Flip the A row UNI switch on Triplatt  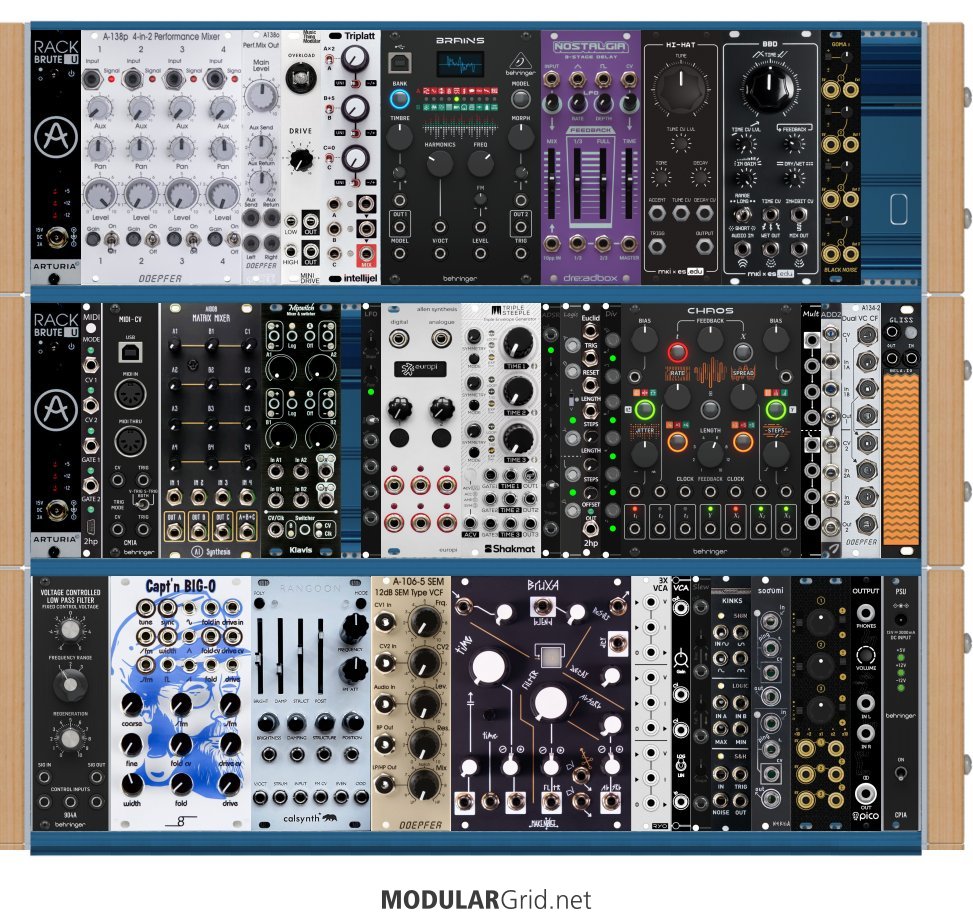(356, 83)
